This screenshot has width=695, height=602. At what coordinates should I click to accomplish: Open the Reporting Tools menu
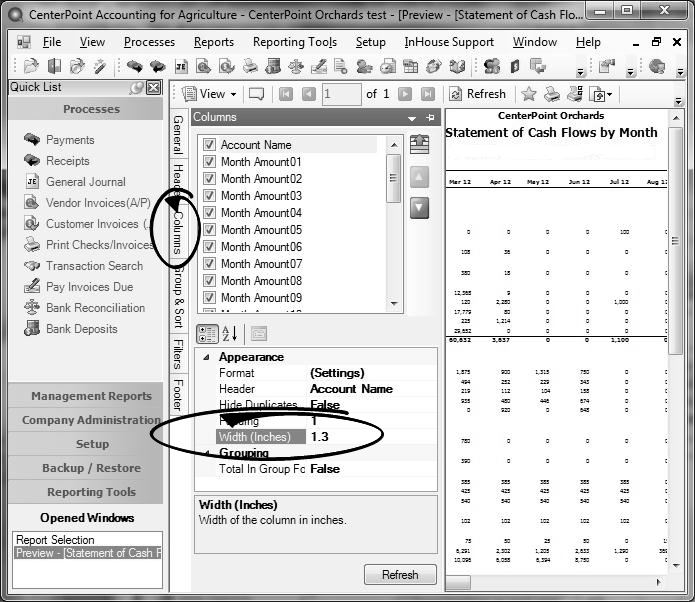pyautogui.click(x=294, y=42)
